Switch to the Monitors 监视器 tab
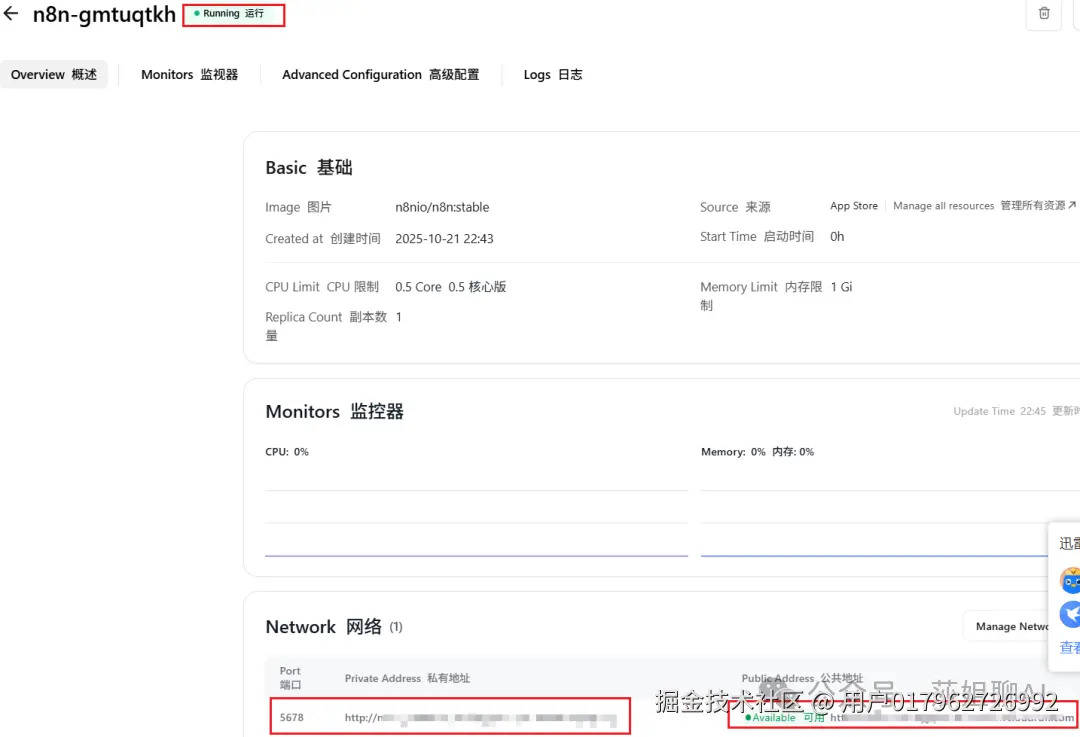This screenshot has height=737, width=1080. pyautogui.click(x=189, y=74)
